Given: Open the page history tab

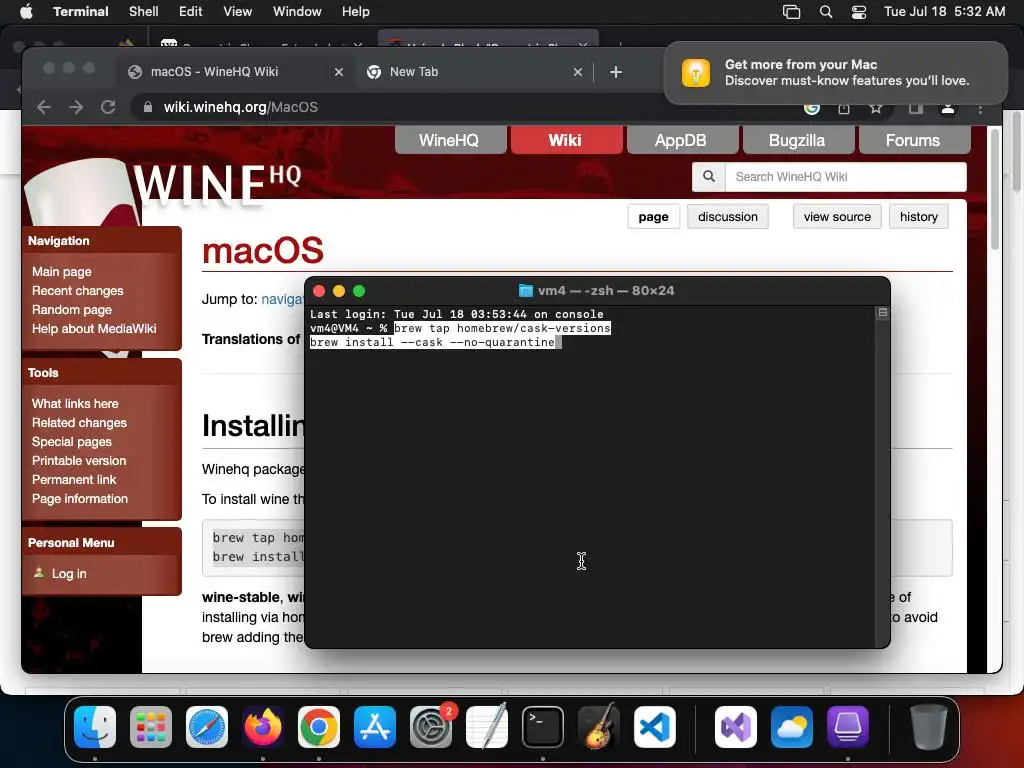Looking at the screenshot, I should 918,217.
